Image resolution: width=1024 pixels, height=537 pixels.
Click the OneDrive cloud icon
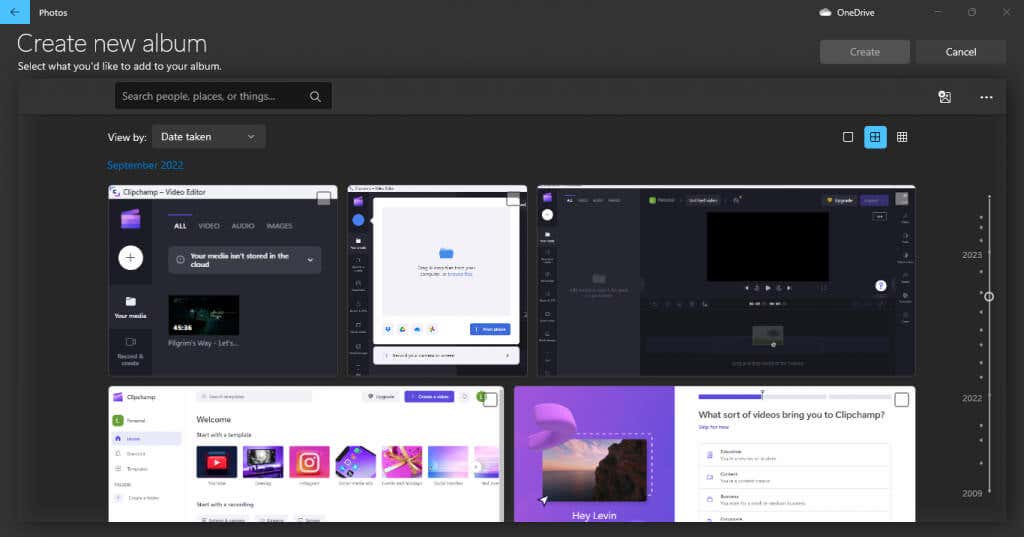point(825,12)
